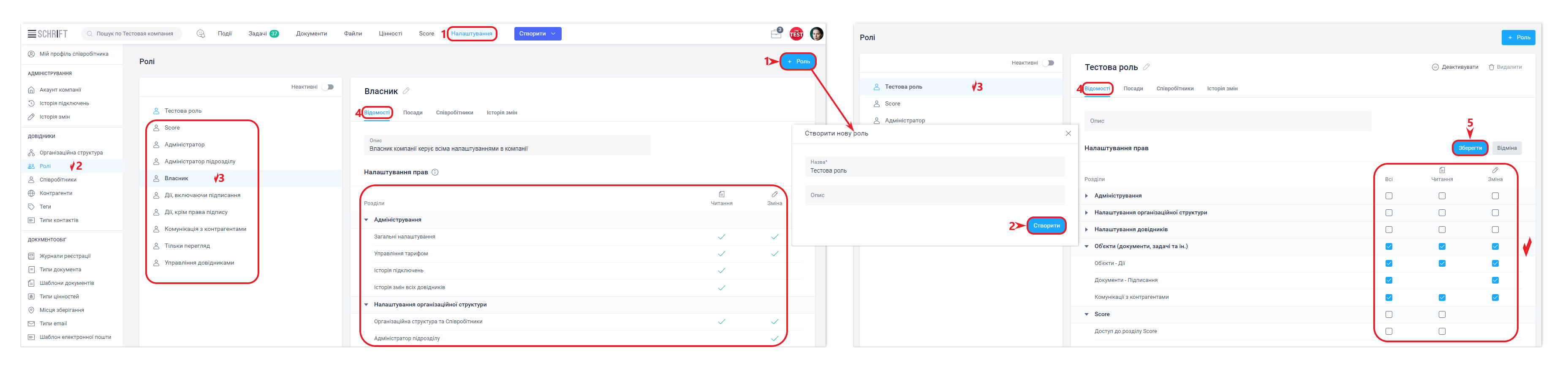Click the Відміна button

tap(1506, 148)
